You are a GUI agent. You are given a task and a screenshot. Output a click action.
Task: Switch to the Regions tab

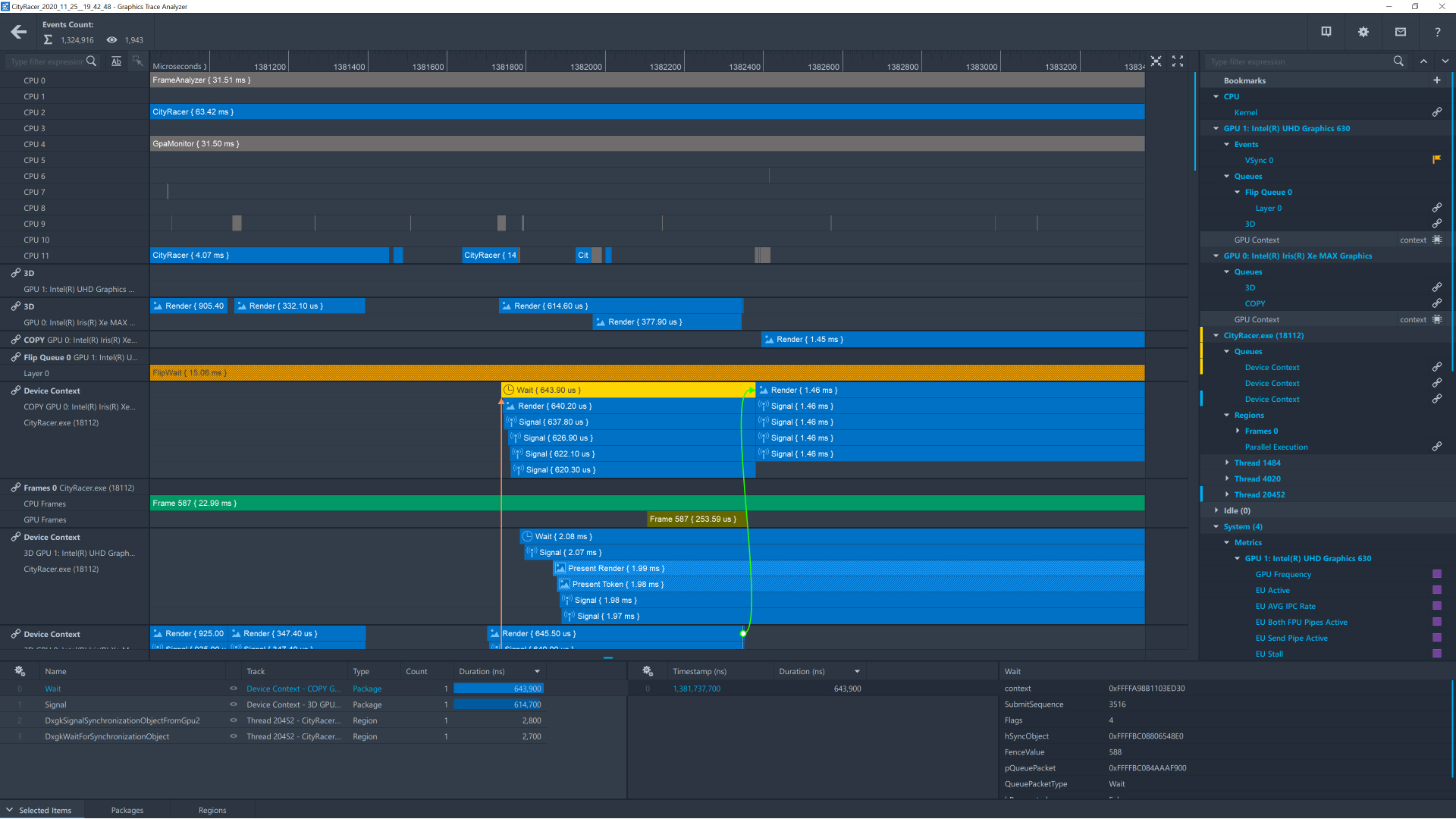tap(212, 810)
